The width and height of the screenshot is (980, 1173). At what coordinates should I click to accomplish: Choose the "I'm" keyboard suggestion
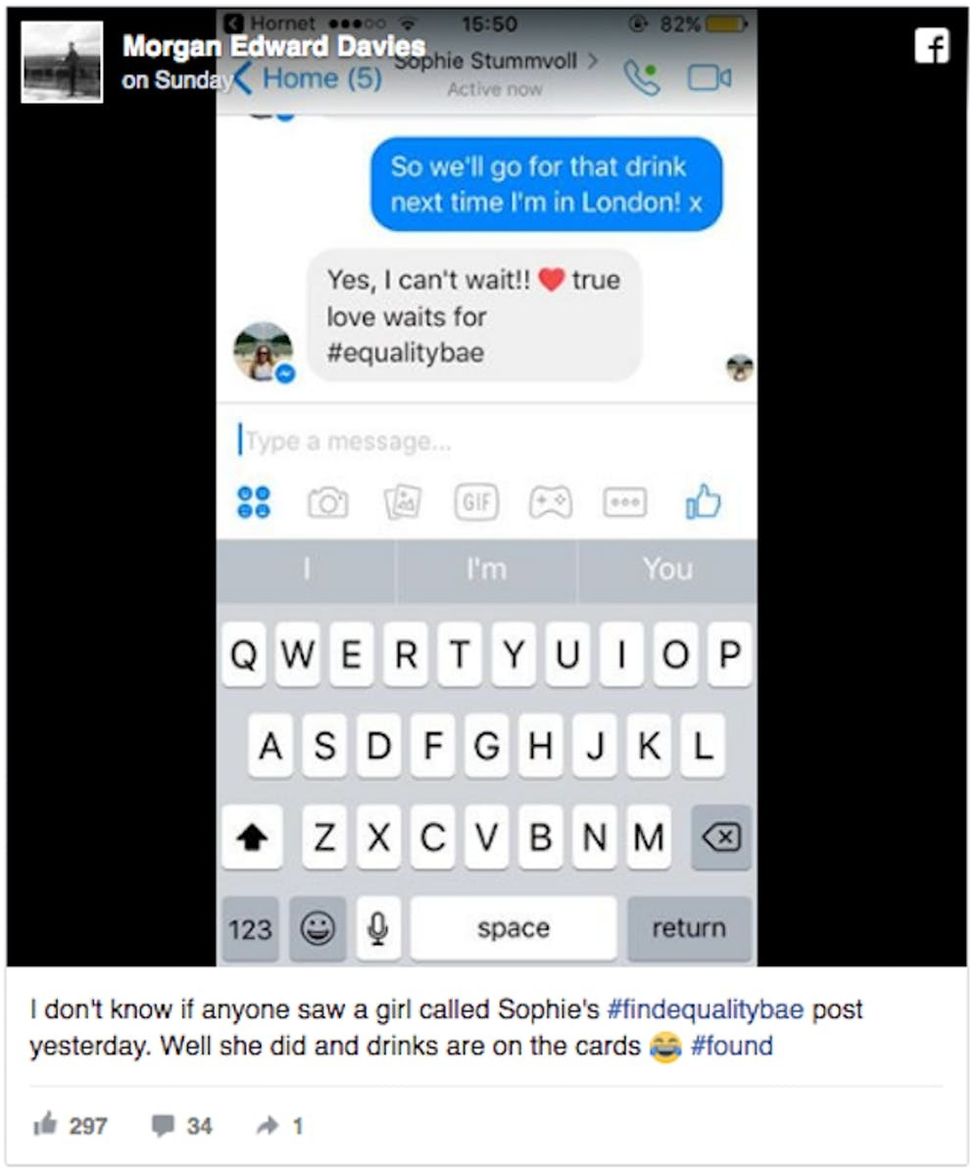coord(487,569)
